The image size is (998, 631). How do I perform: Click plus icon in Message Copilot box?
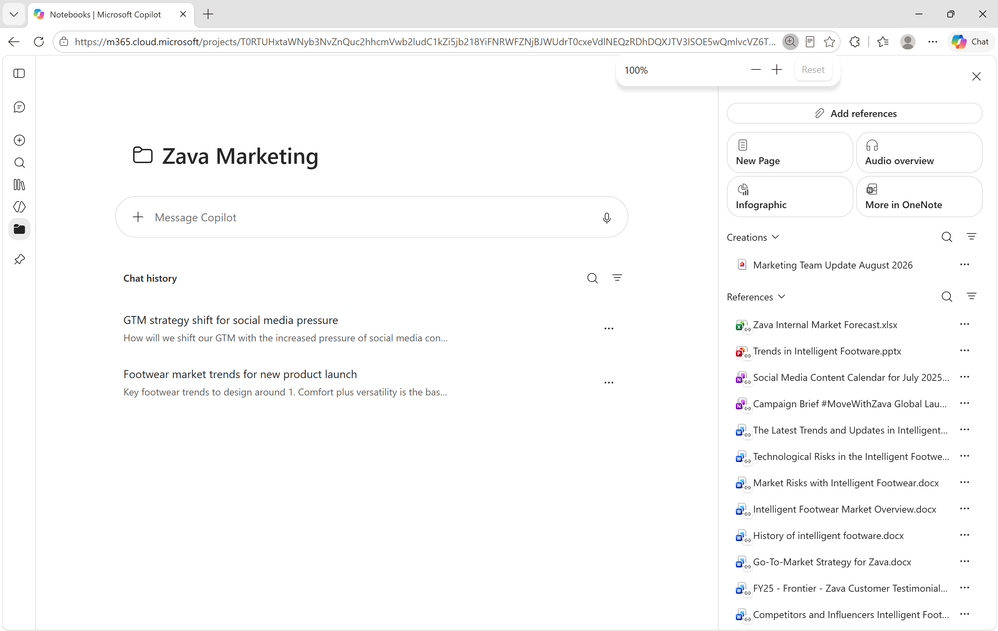point(137,217)
